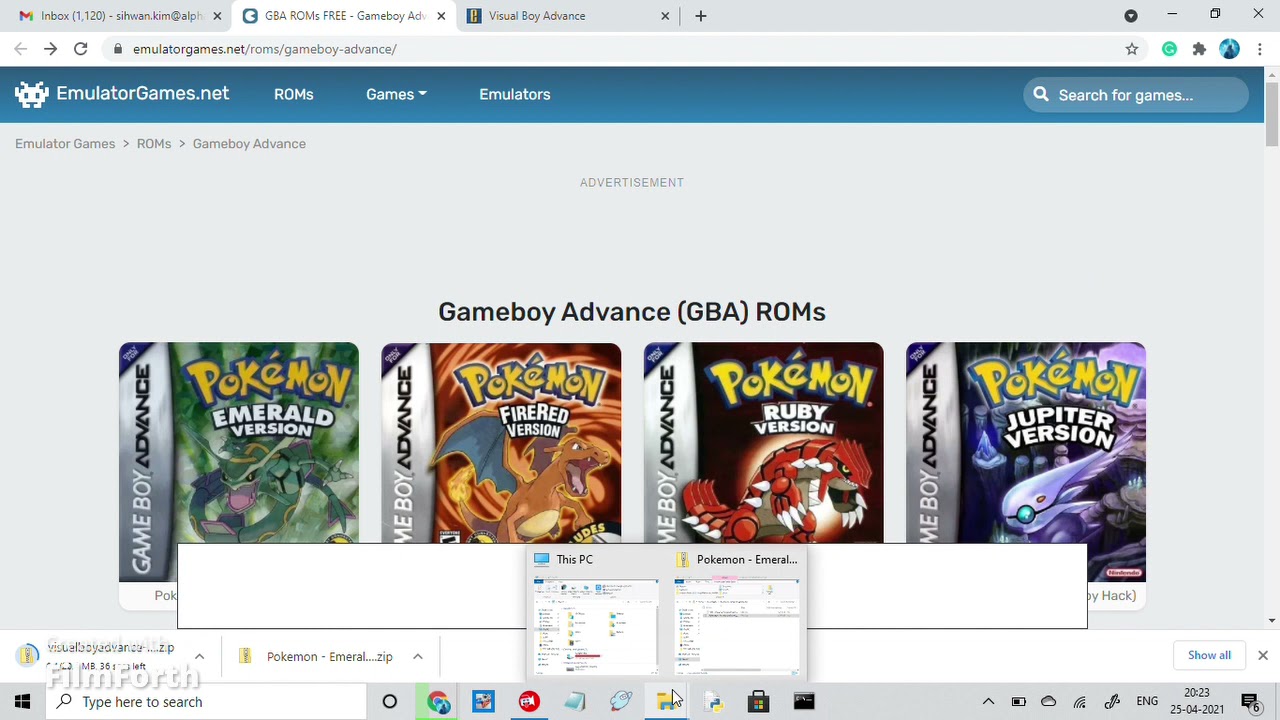Open Microsoft Store from the taskbar
This screenshot has width=1280, height=720.
(758, 702)
